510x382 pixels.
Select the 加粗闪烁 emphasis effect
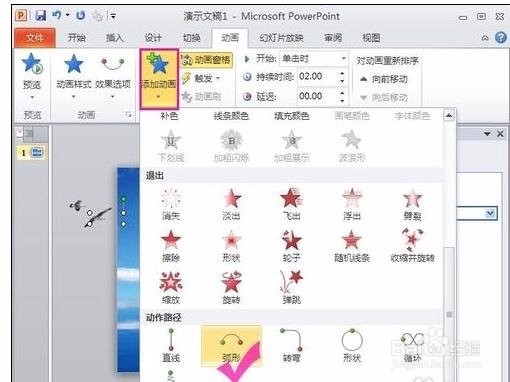pyautogui.click(x=231, y=146)
